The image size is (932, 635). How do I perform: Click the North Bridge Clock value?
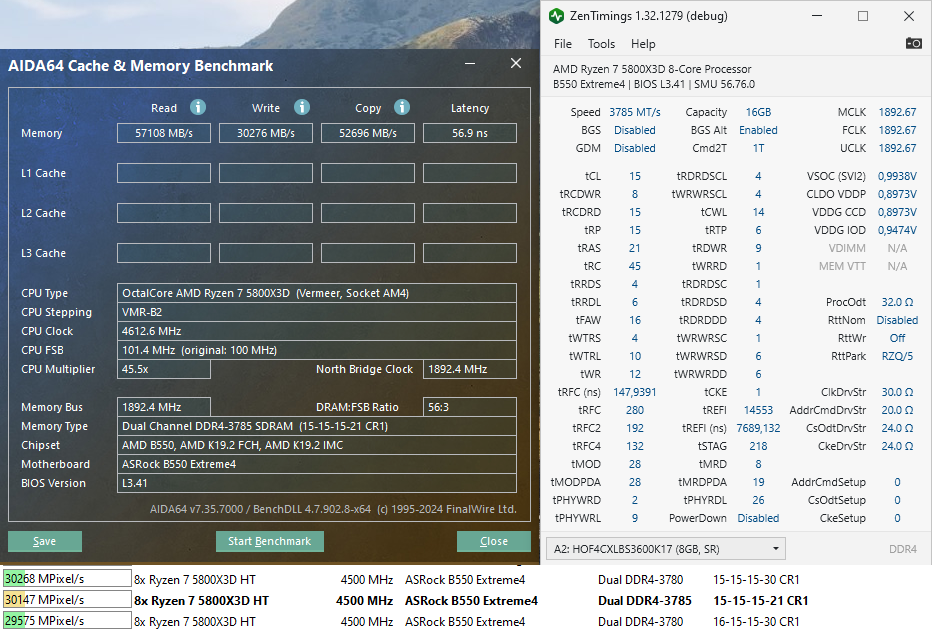470,369
